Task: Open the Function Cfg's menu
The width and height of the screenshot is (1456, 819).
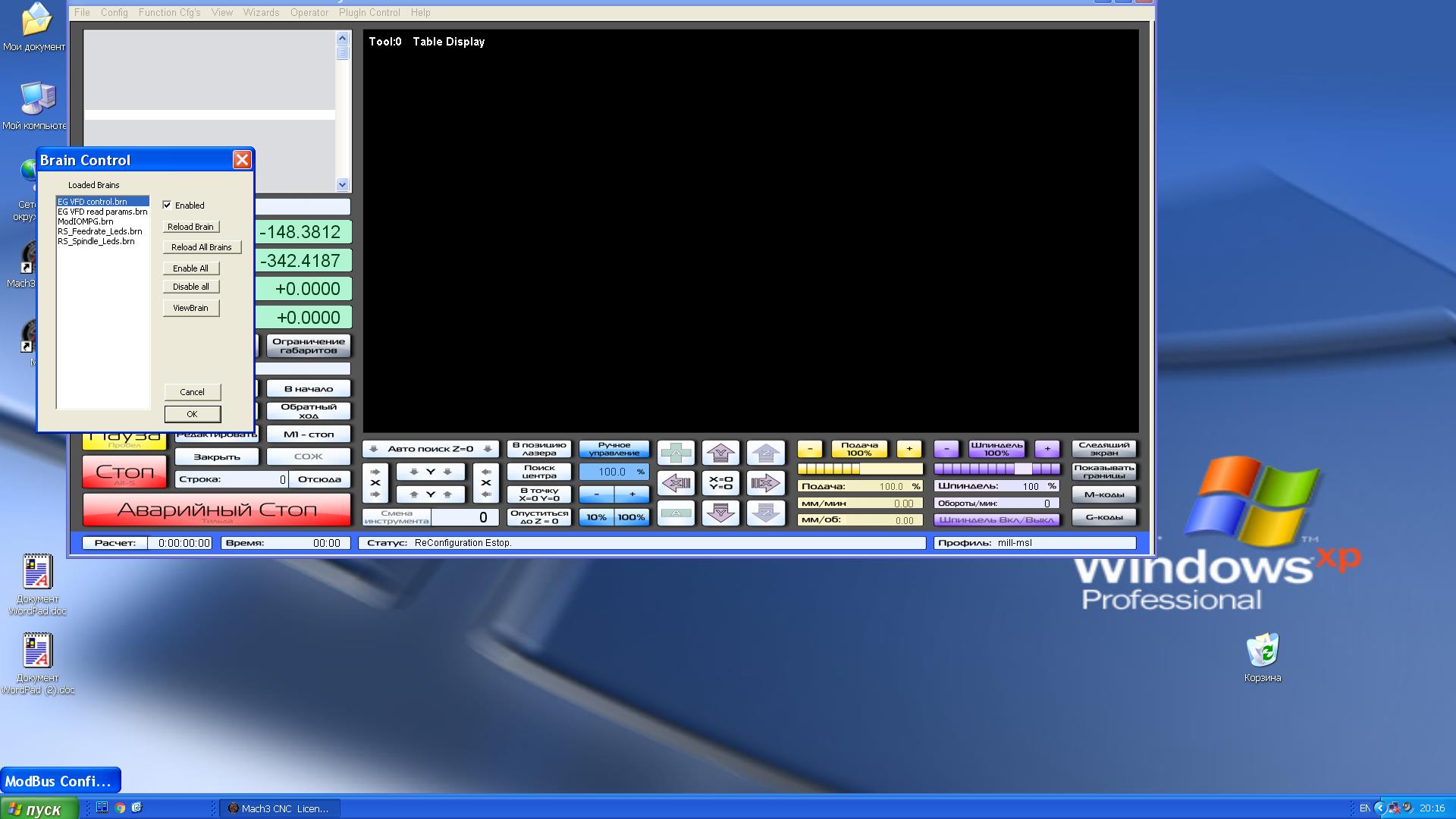Action: click(169, 12)
